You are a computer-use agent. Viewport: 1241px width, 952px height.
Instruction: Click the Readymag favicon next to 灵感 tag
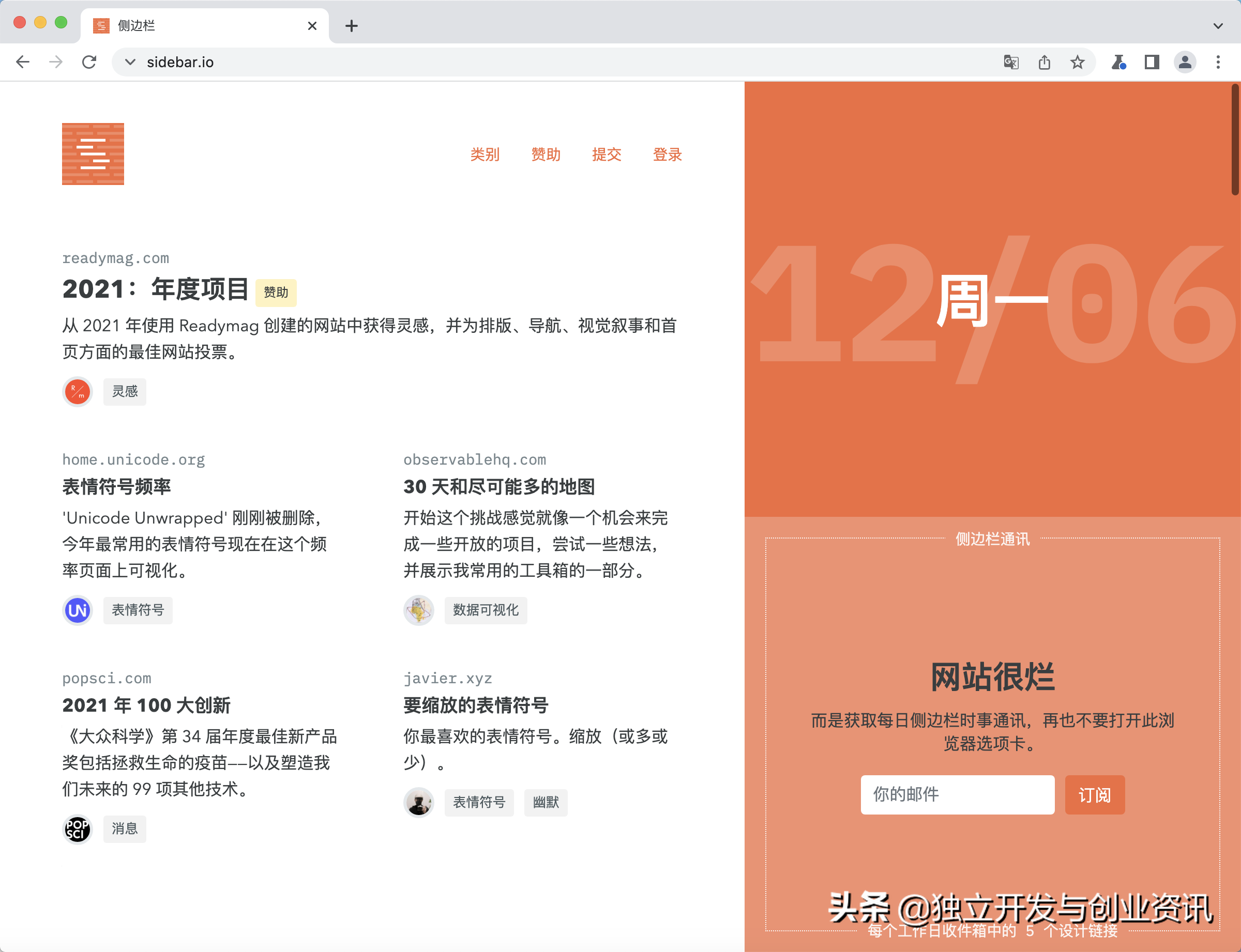(77, 391)
